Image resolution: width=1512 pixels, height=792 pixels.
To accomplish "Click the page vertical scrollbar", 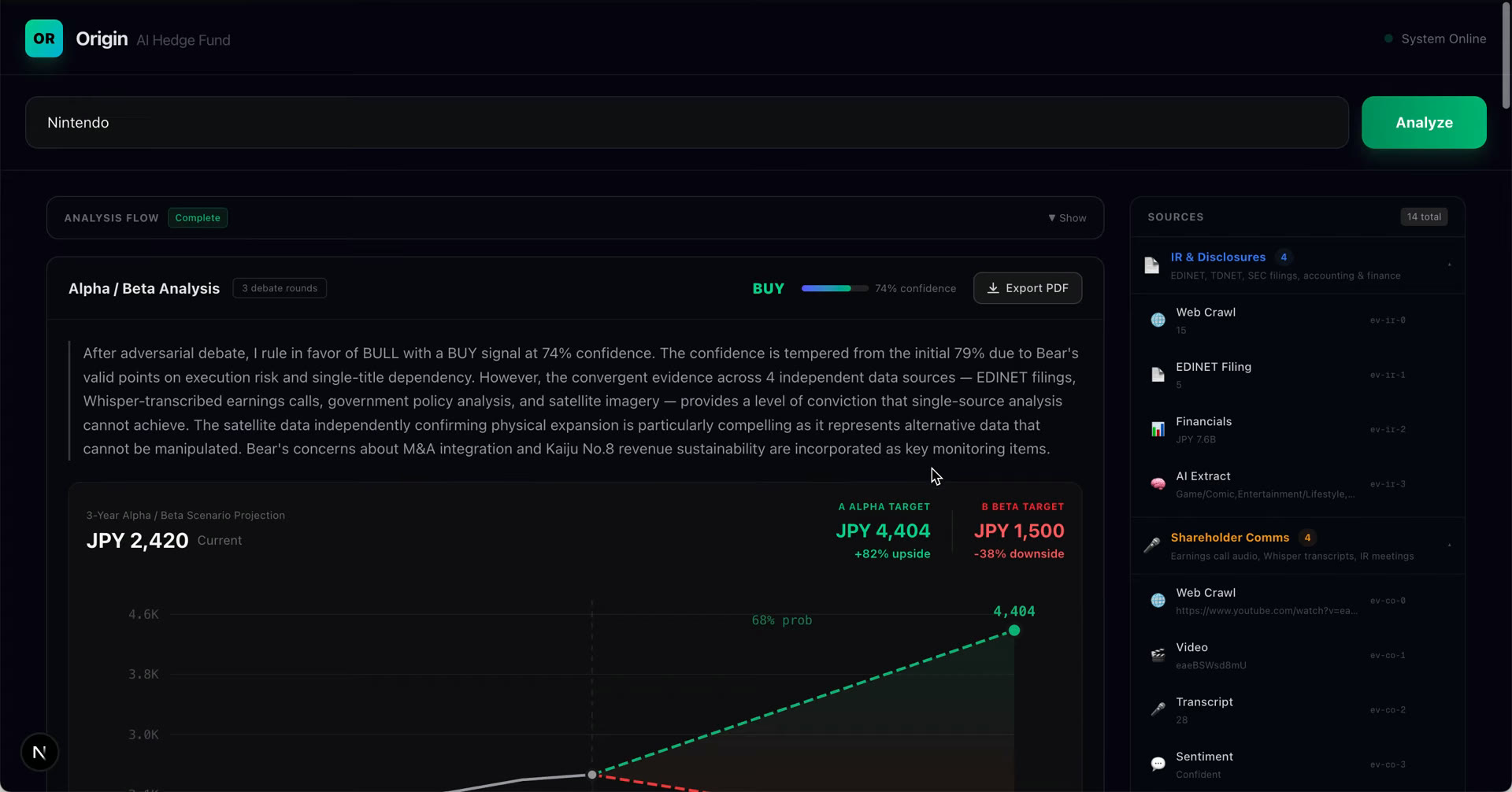I will (1506, 55).
